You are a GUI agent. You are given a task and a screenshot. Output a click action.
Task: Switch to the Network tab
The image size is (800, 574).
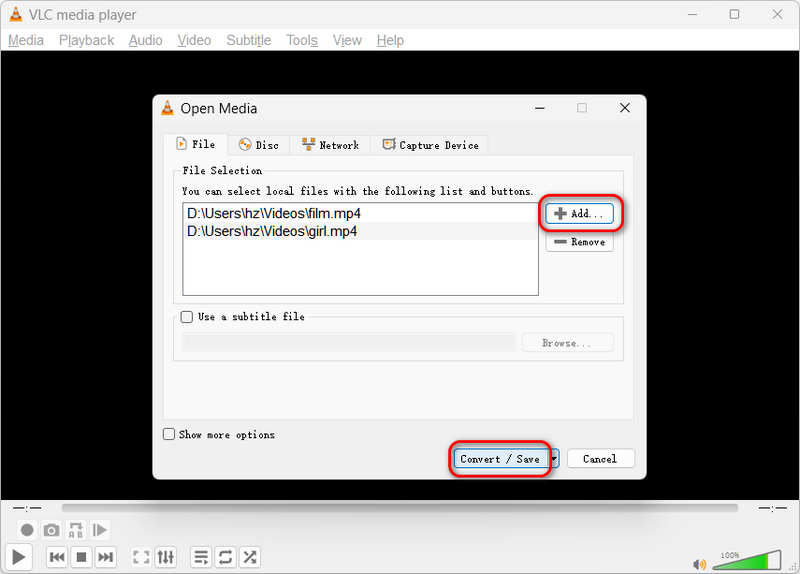330,145
